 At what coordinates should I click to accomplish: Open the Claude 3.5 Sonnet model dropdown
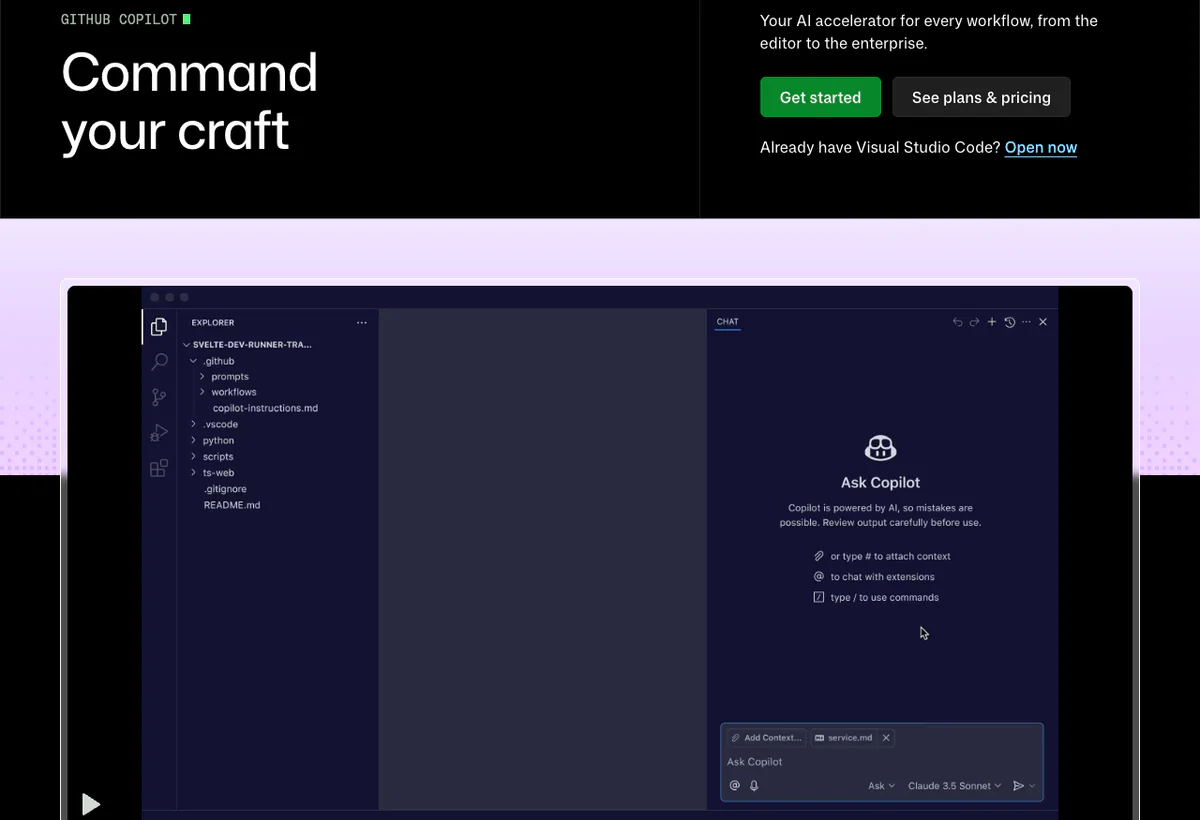(955, 786)
